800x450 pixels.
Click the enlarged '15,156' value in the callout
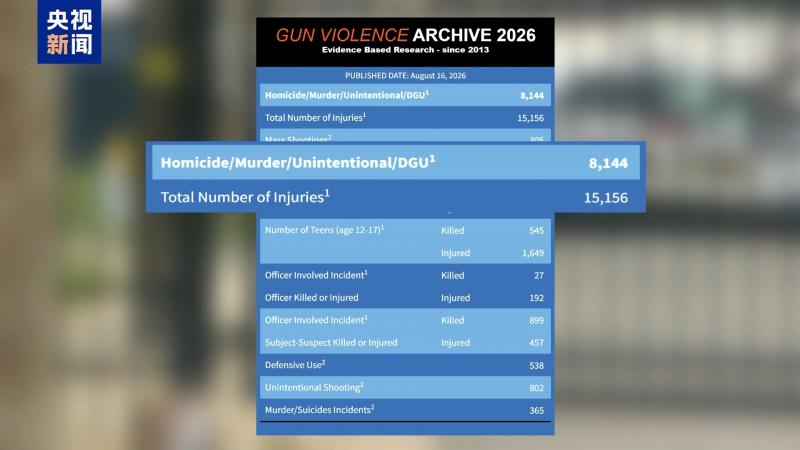tap(606, 198)
